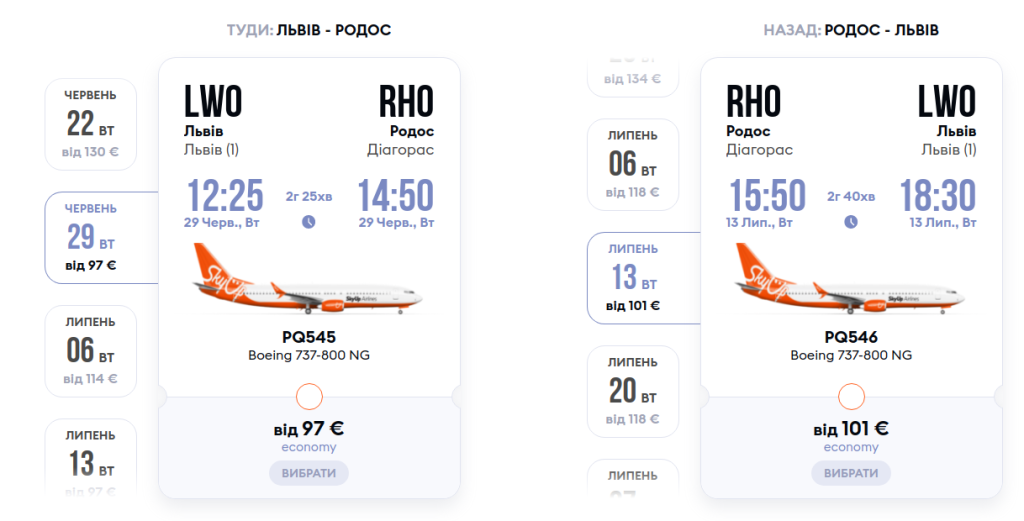Click the partially hidden return date від 134 €
The image size is (1024, 521).
pos(633,68)
